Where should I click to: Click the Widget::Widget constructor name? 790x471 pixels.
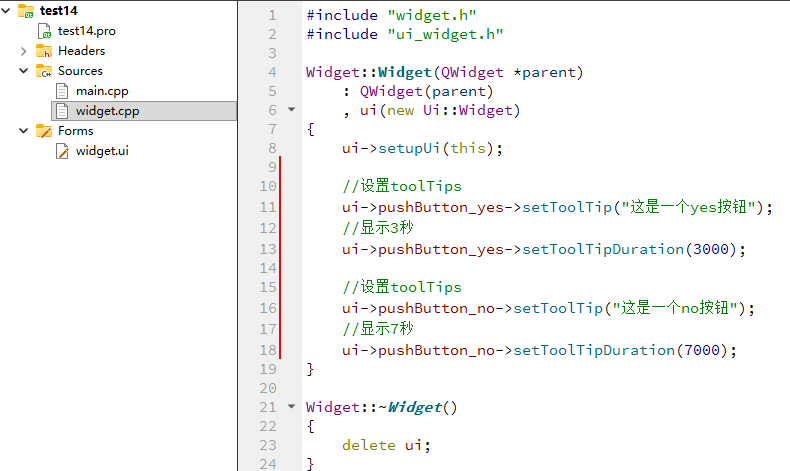point(405,72)
